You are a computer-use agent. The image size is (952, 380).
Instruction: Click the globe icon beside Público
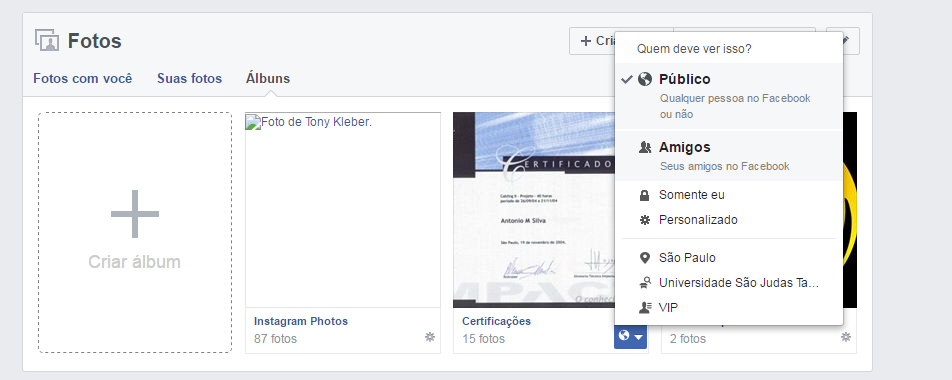coord(645,80)
